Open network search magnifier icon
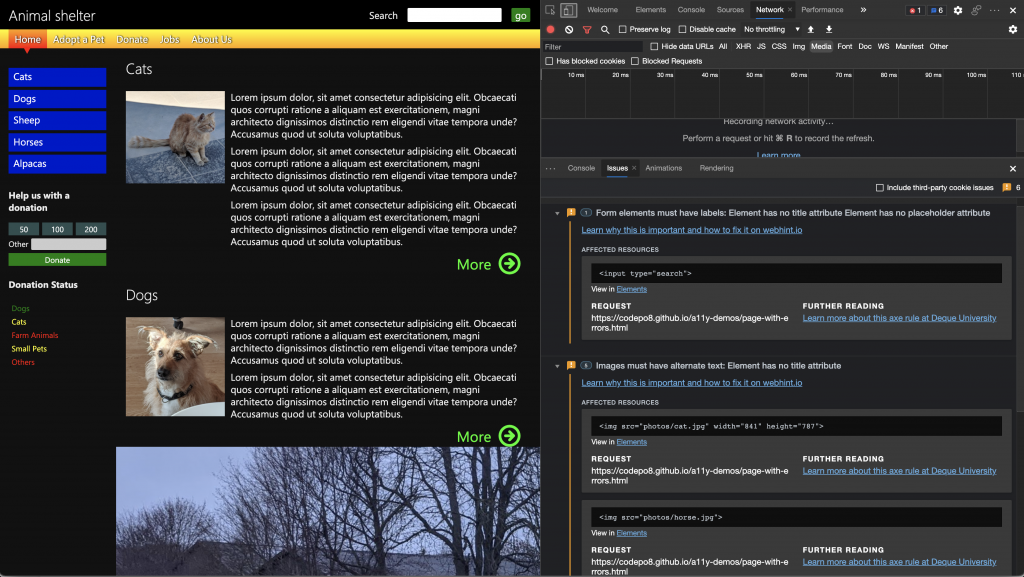The height and width of the screenshot is (577, 1024). tap(605, 29)
